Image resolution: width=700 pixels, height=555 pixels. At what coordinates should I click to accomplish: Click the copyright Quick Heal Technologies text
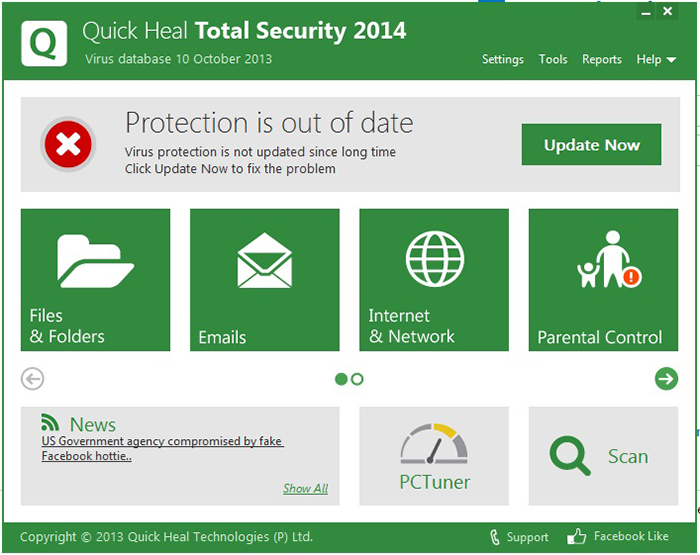(166, 536)
